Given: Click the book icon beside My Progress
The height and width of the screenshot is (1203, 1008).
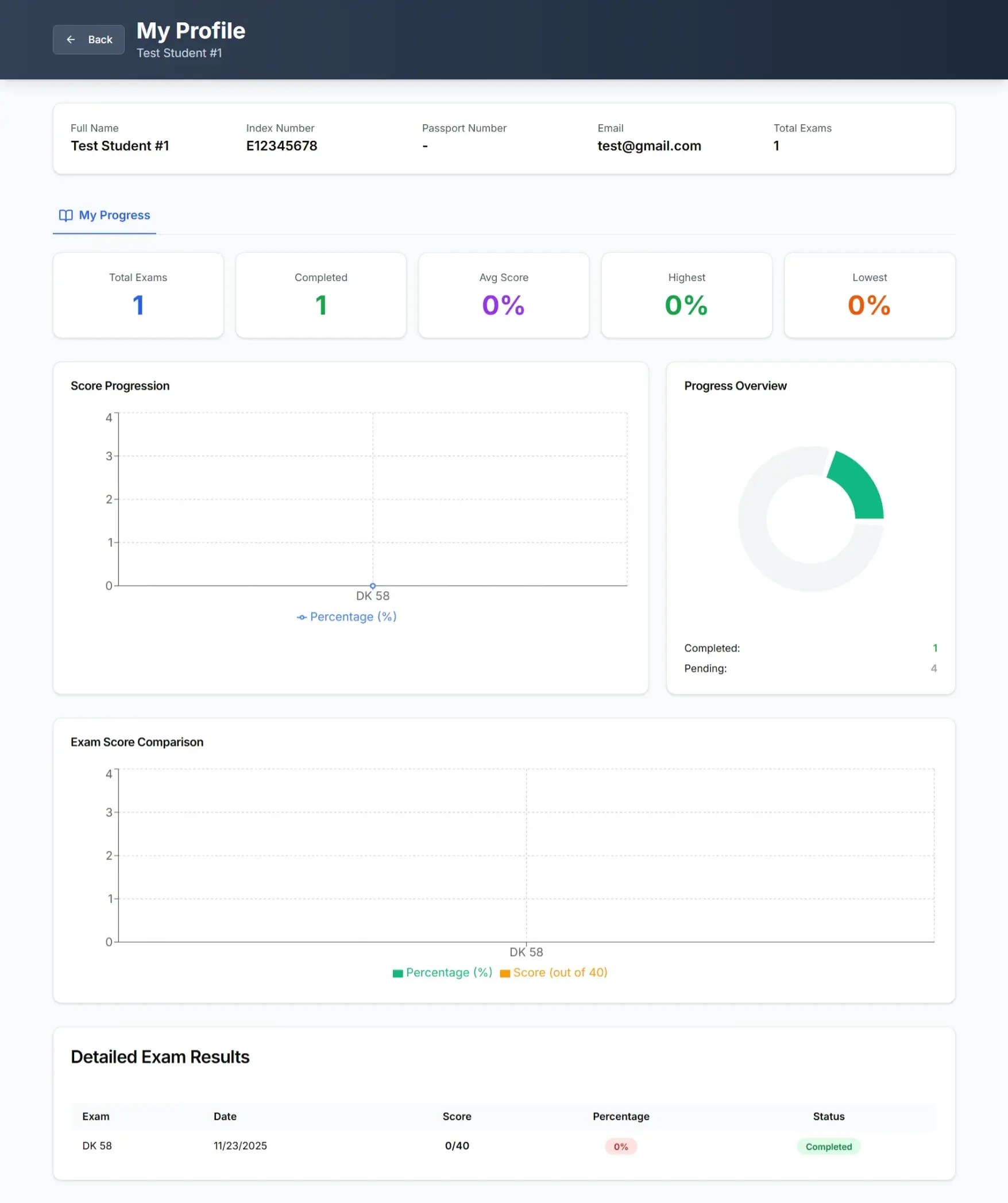Looking at the screenshot, I should pos(66,215).
